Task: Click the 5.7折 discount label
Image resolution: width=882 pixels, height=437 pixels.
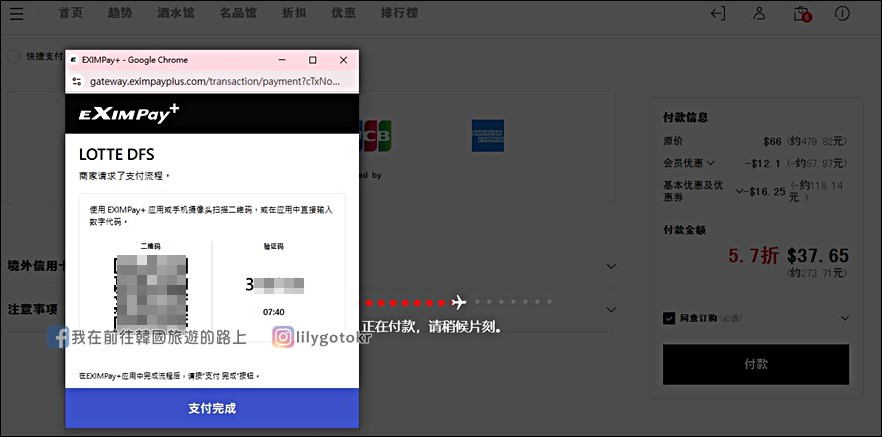Action: coord(754,256)
